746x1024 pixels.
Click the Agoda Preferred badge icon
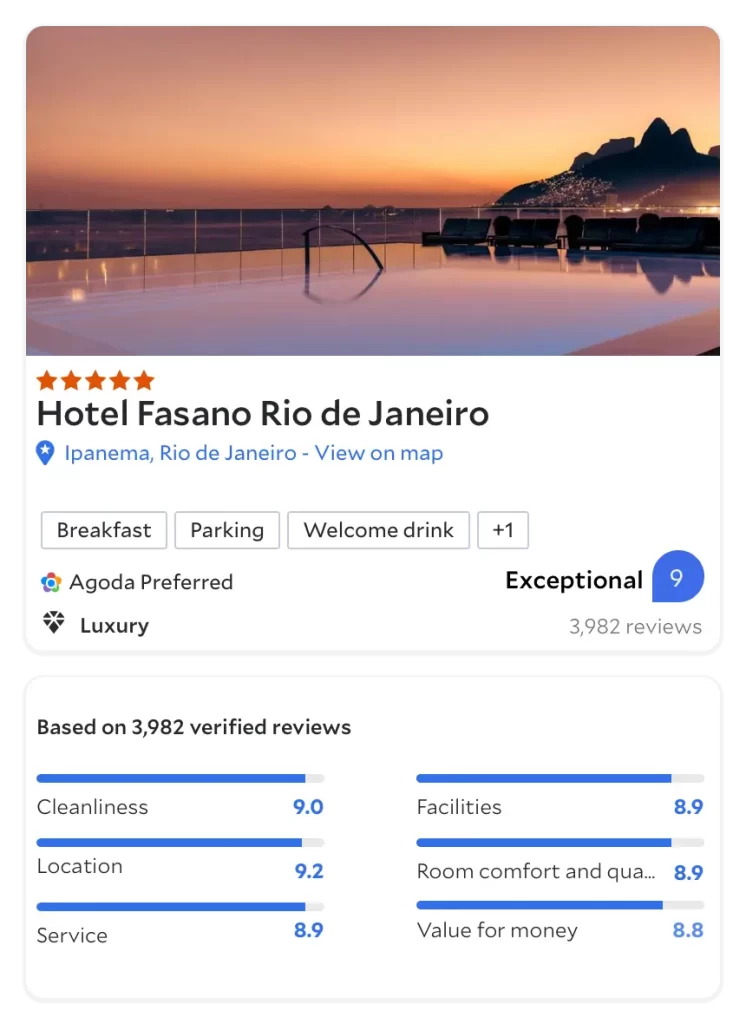click(51, 582)
